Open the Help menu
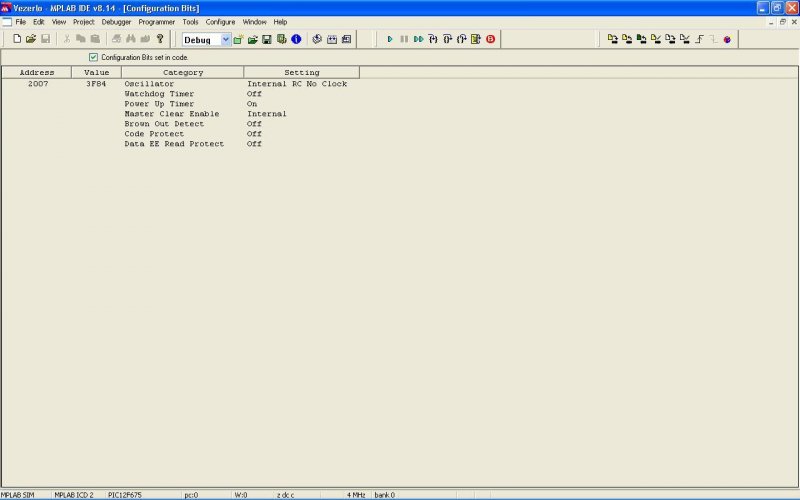 pyautogui.click(x=281, y=22)
